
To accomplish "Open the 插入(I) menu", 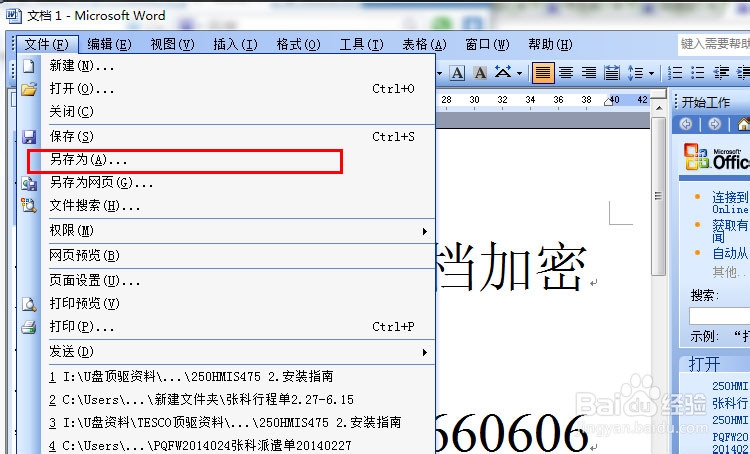I will coord(236,44).
